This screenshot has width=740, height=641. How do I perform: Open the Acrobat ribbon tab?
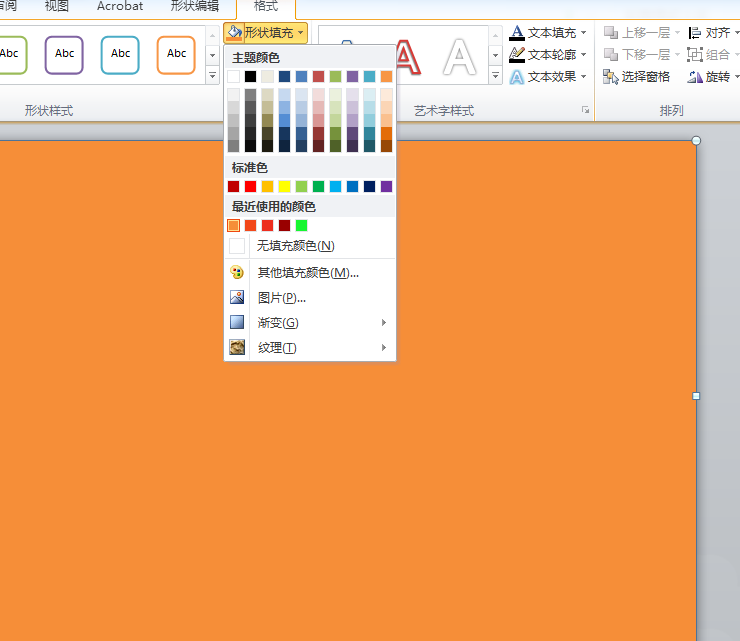120,6
